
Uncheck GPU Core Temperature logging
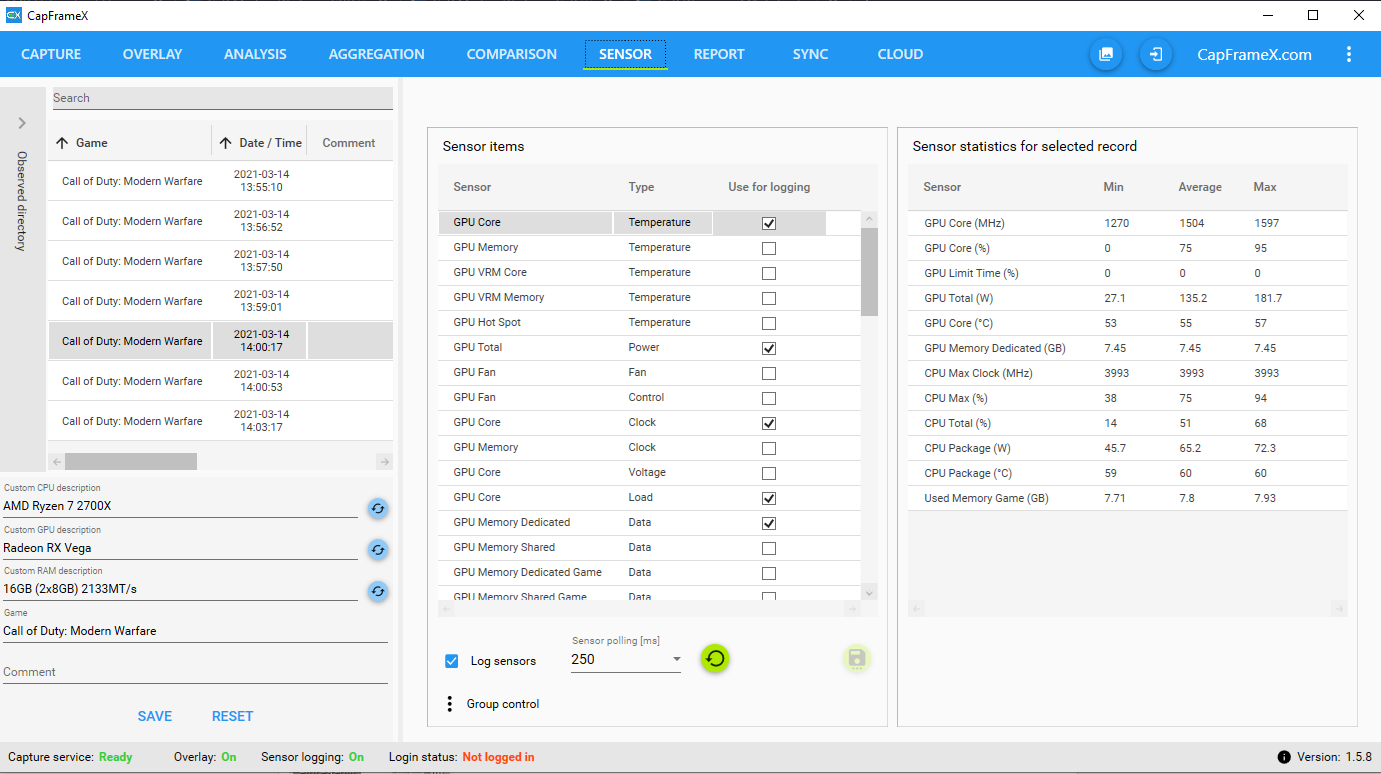click(x=769, y=223)
